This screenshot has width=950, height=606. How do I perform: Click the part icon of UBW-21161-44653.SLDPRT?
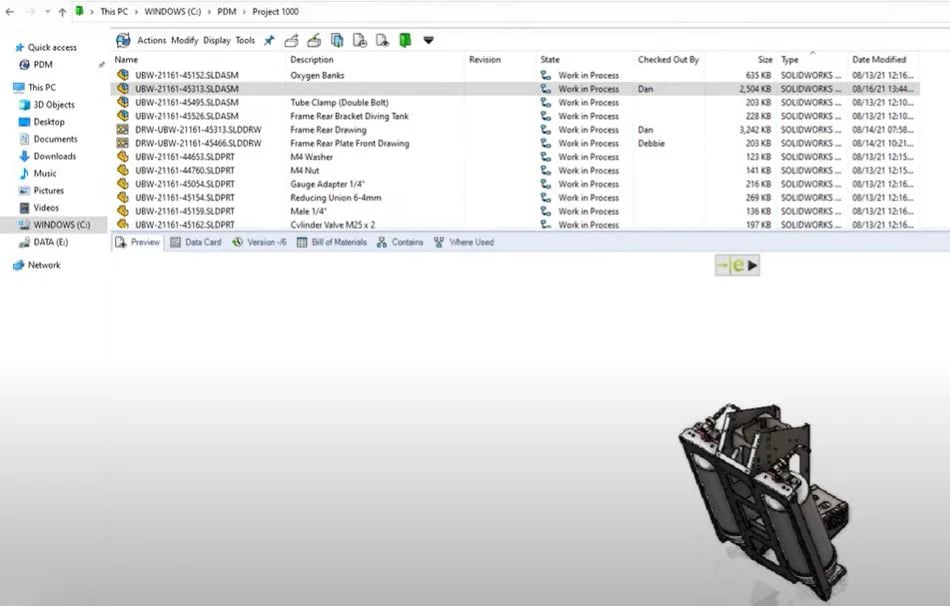click(x=123, y=156)
